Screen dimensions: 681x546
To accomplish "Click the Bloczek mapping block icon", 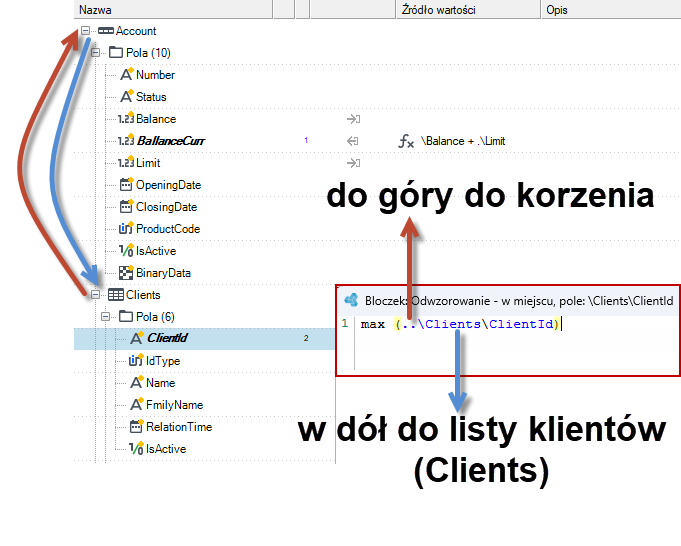I will (x=351, y=300).
